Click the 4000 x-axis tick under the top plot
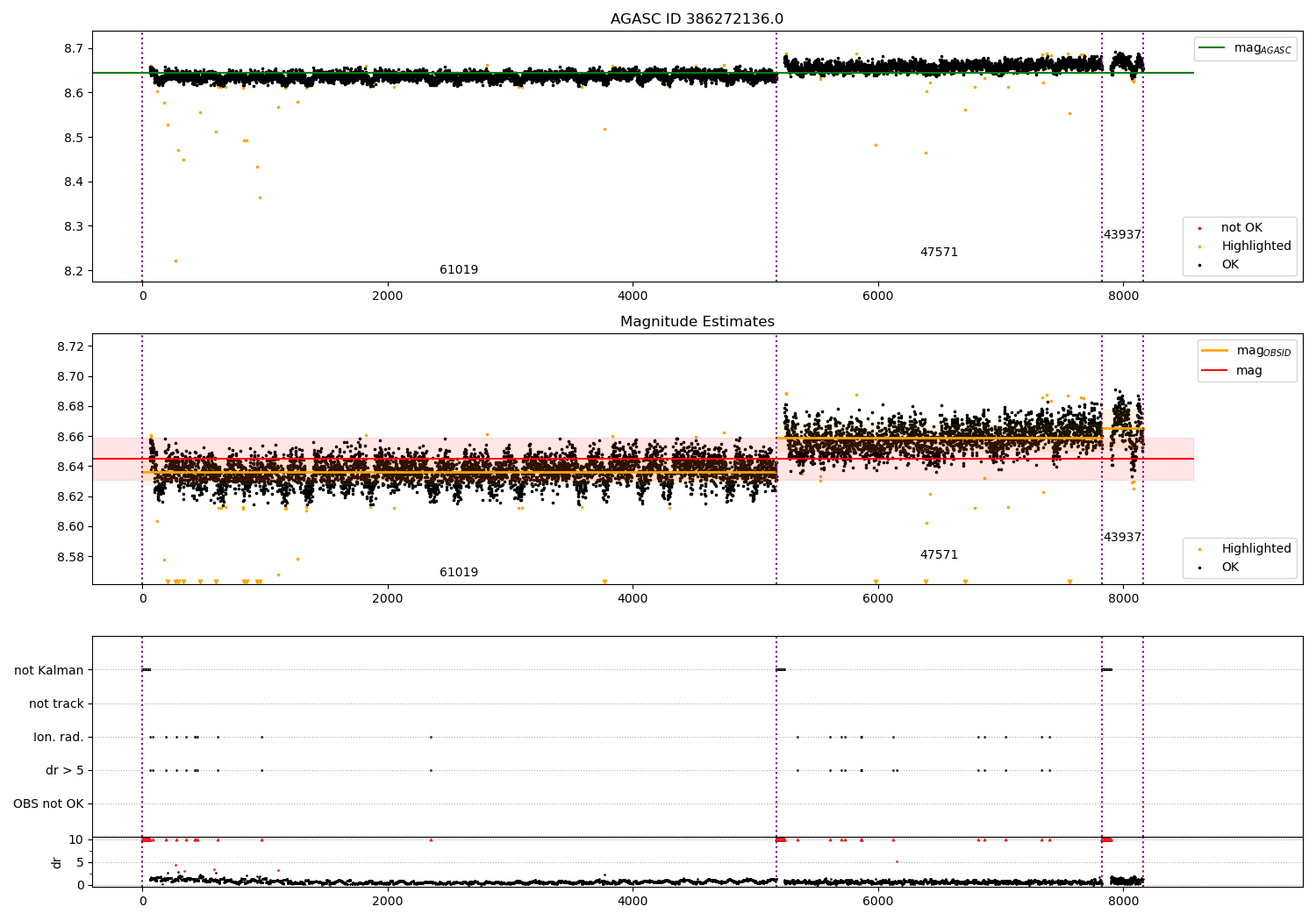Image resolution: width=1316 pixels, height=921 pixels. tap(633, 296)
